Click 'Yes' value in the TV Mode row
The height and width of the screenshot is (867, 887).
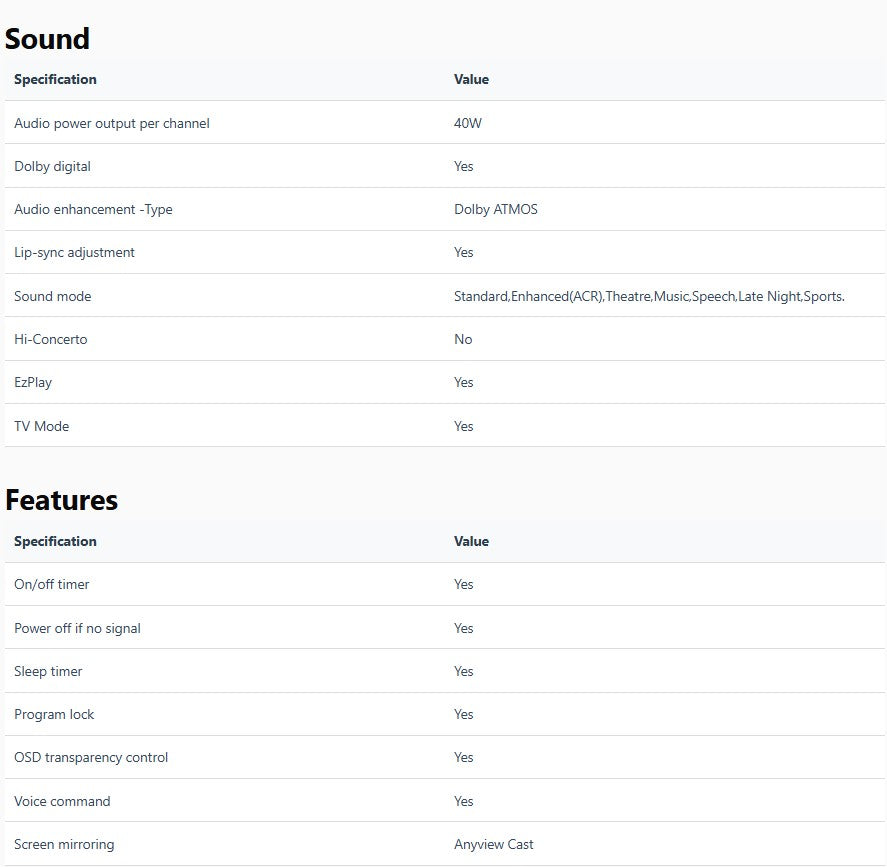point(463,426)
